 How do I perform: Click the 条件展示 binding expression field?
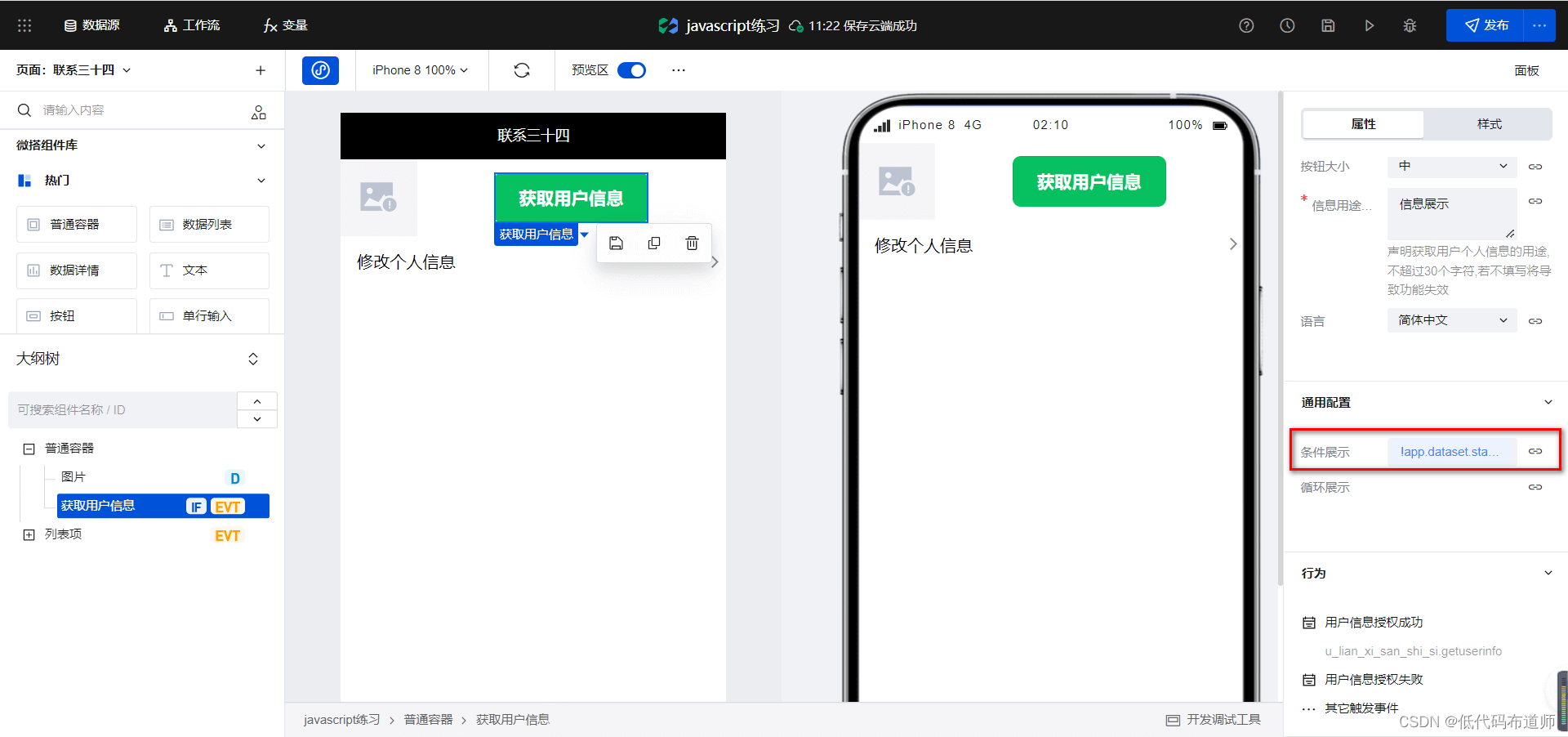[x=1450, y=452]
